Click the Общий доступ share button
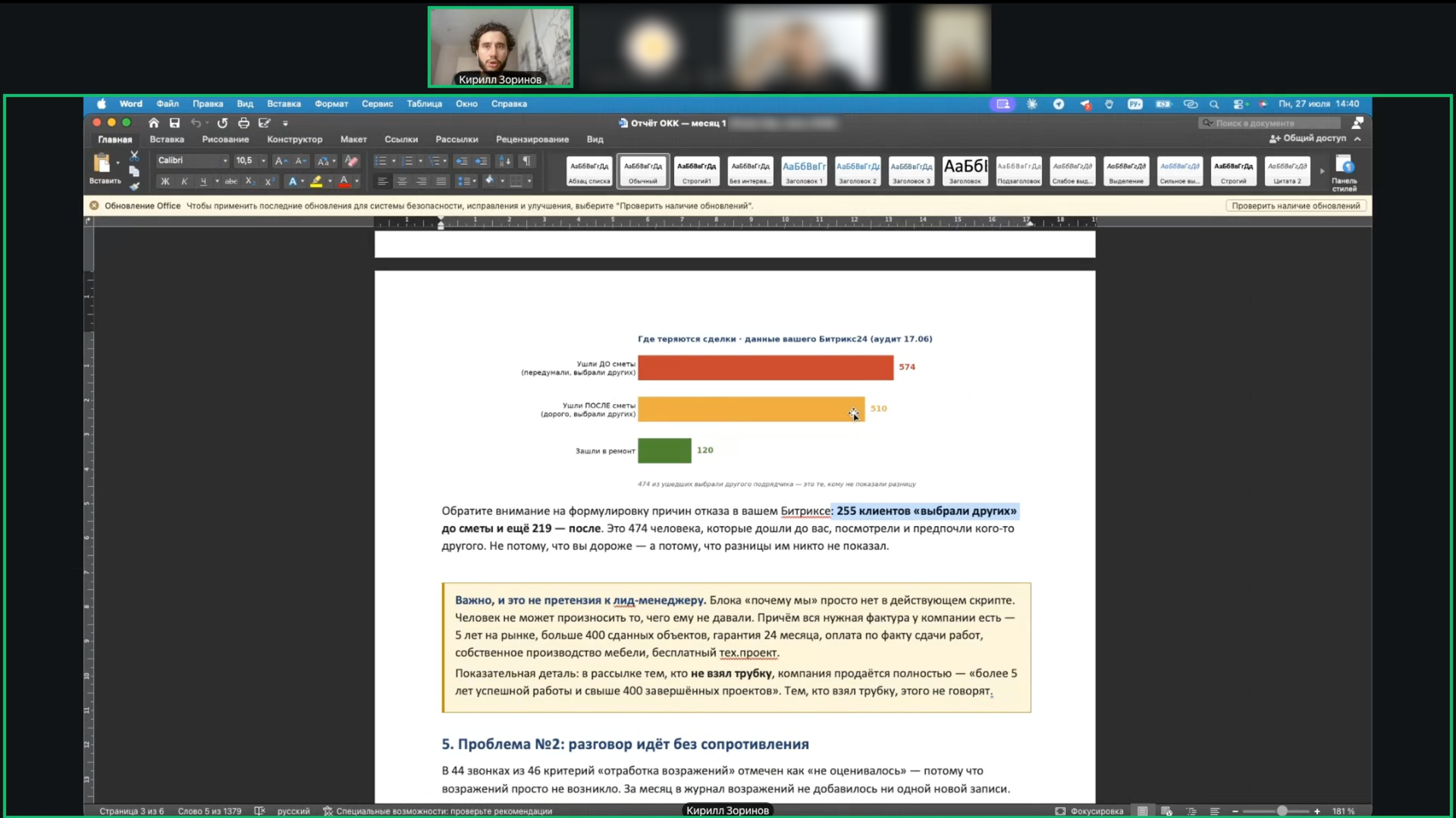Screen dimensions: 1456x818 point(1308,139)
